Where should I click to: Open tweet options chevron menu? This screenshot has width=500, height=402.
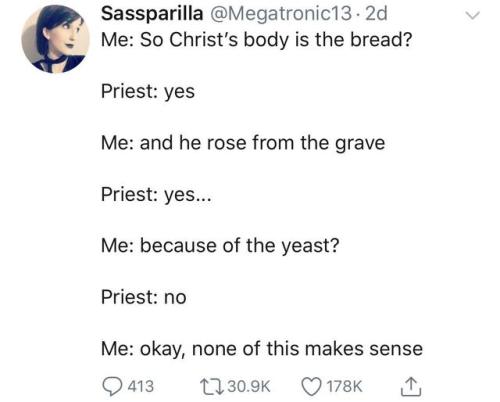point(472,15)
